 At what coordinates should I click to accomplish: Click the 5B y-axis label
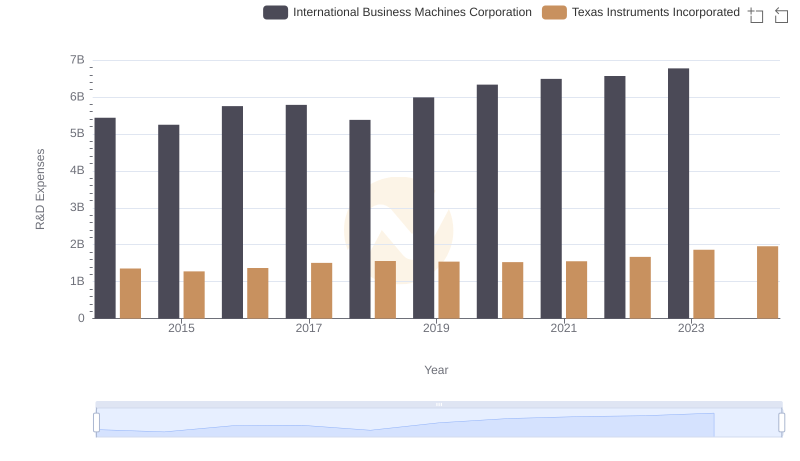(x=77, y=134)
